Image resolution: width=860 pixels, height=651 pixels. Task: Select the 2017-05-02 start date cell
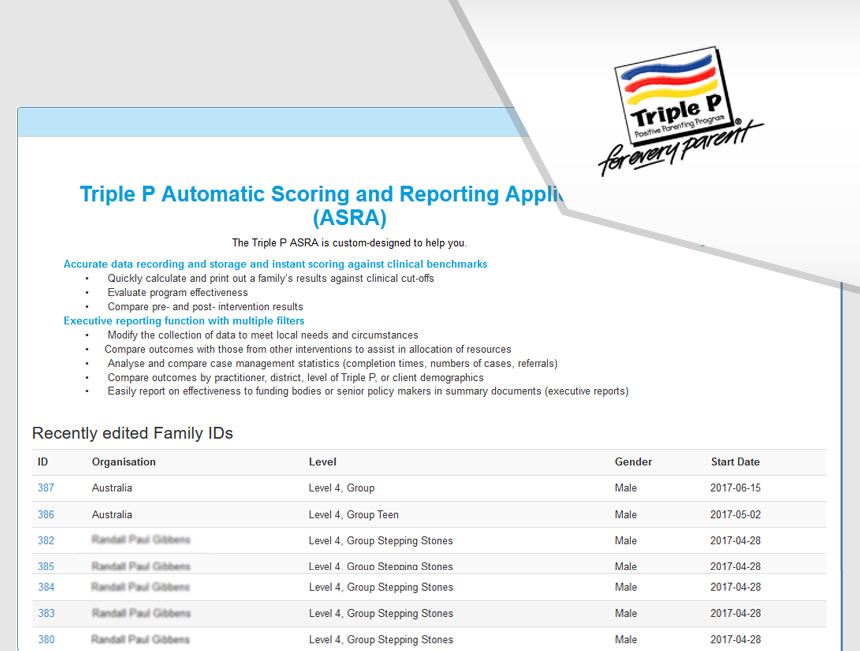(x=735, y=514)
